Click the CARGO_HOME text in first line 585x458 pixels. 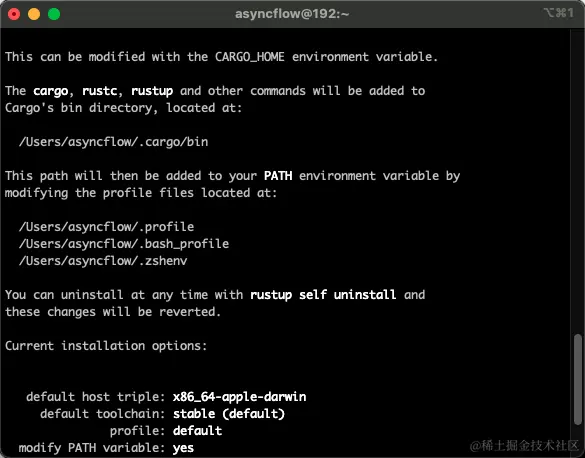[x=250, y=57]
